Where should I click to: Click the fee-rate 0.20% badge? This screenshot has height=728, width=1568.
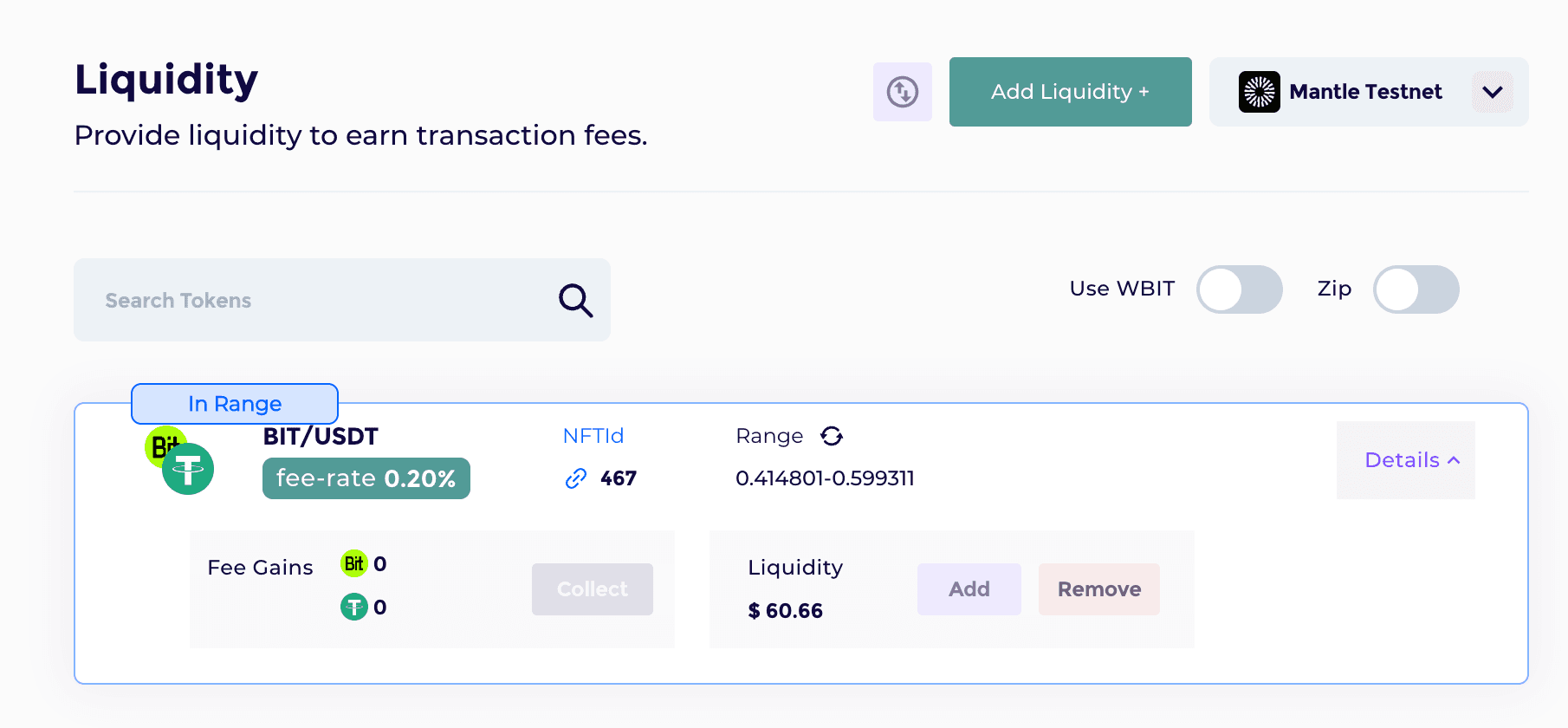[x=366, y=478]
